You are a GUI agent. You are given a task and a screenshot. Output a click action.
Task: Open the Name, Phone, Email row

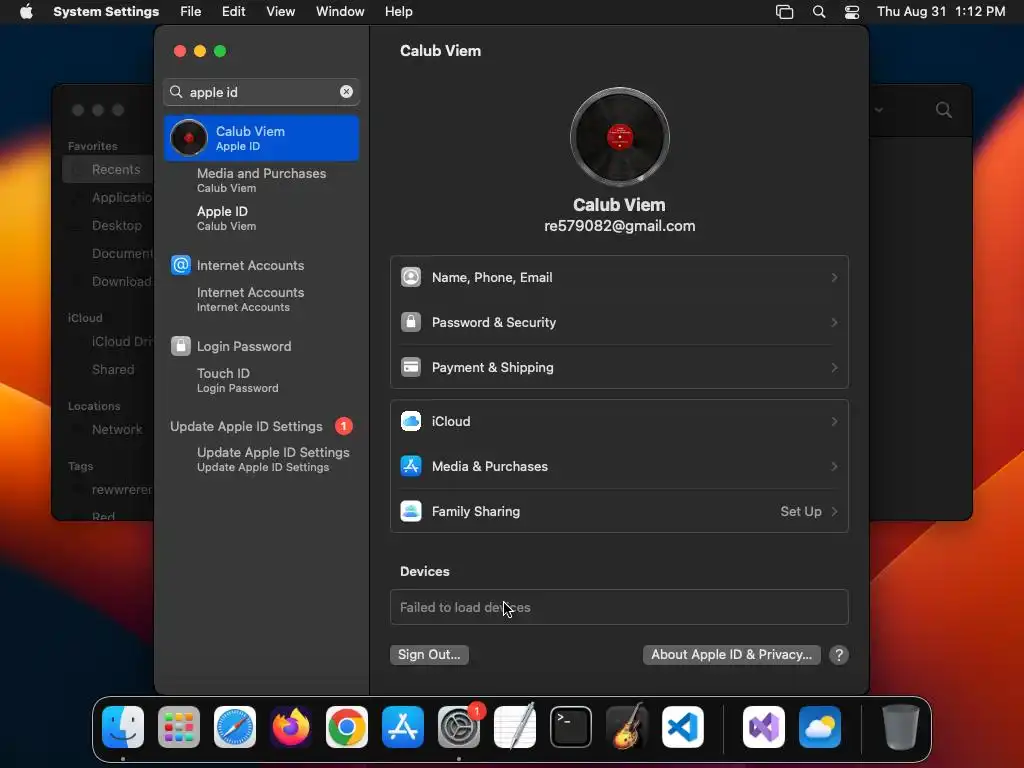pos(619,278)
